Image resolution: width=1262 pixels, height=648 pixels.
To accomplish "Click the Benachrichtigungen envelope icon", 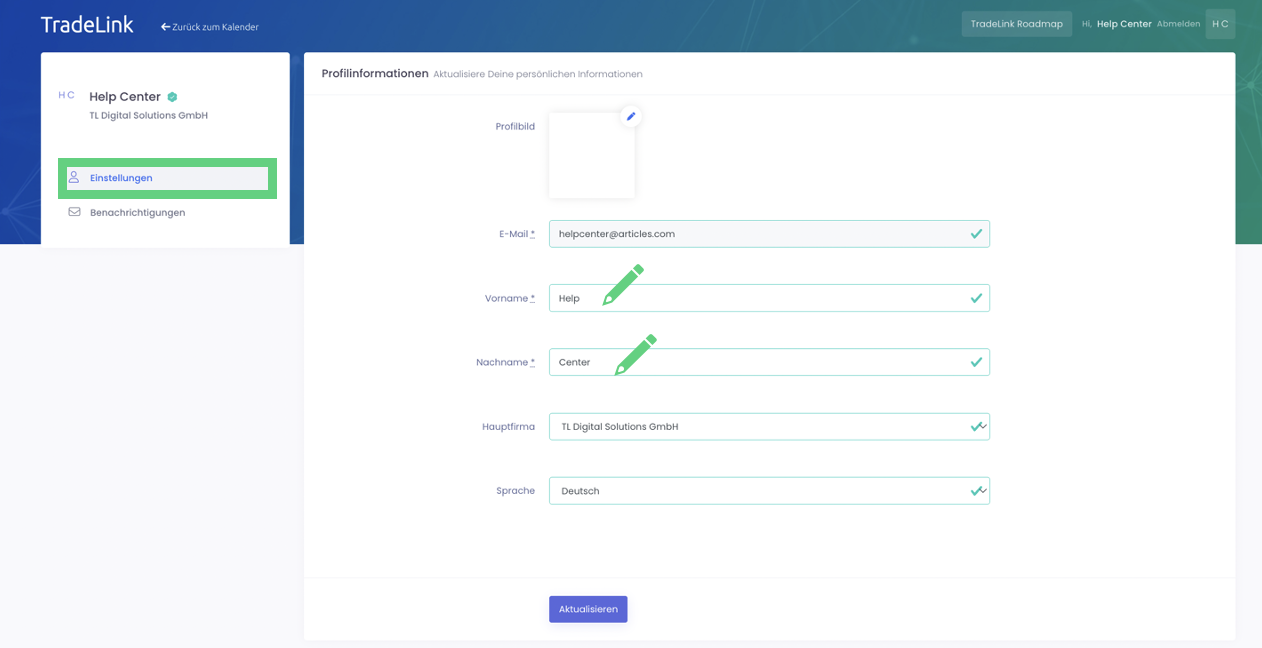I will [x=74, y=212].
